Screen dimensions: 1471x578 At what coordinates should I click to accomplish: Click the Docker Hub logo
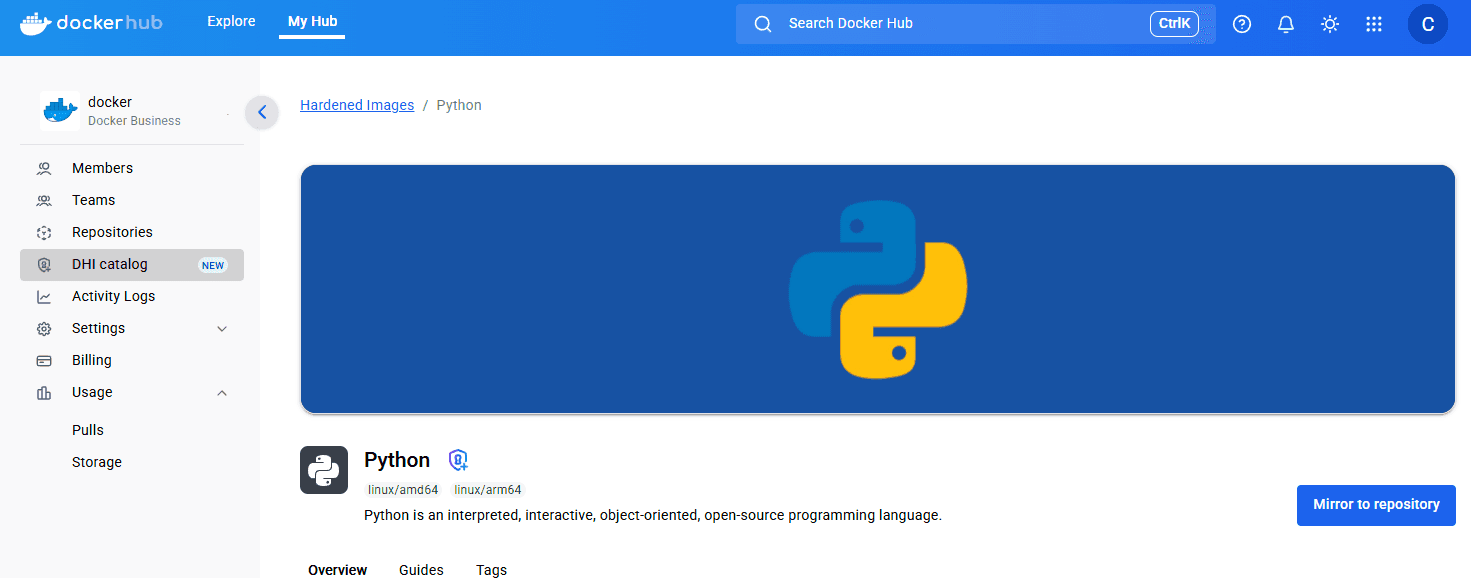[91, 23]
